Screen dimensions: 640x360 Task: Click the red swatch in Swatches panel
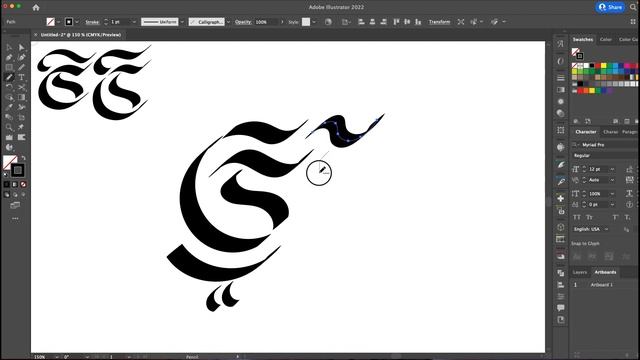[x=598, y=66]
